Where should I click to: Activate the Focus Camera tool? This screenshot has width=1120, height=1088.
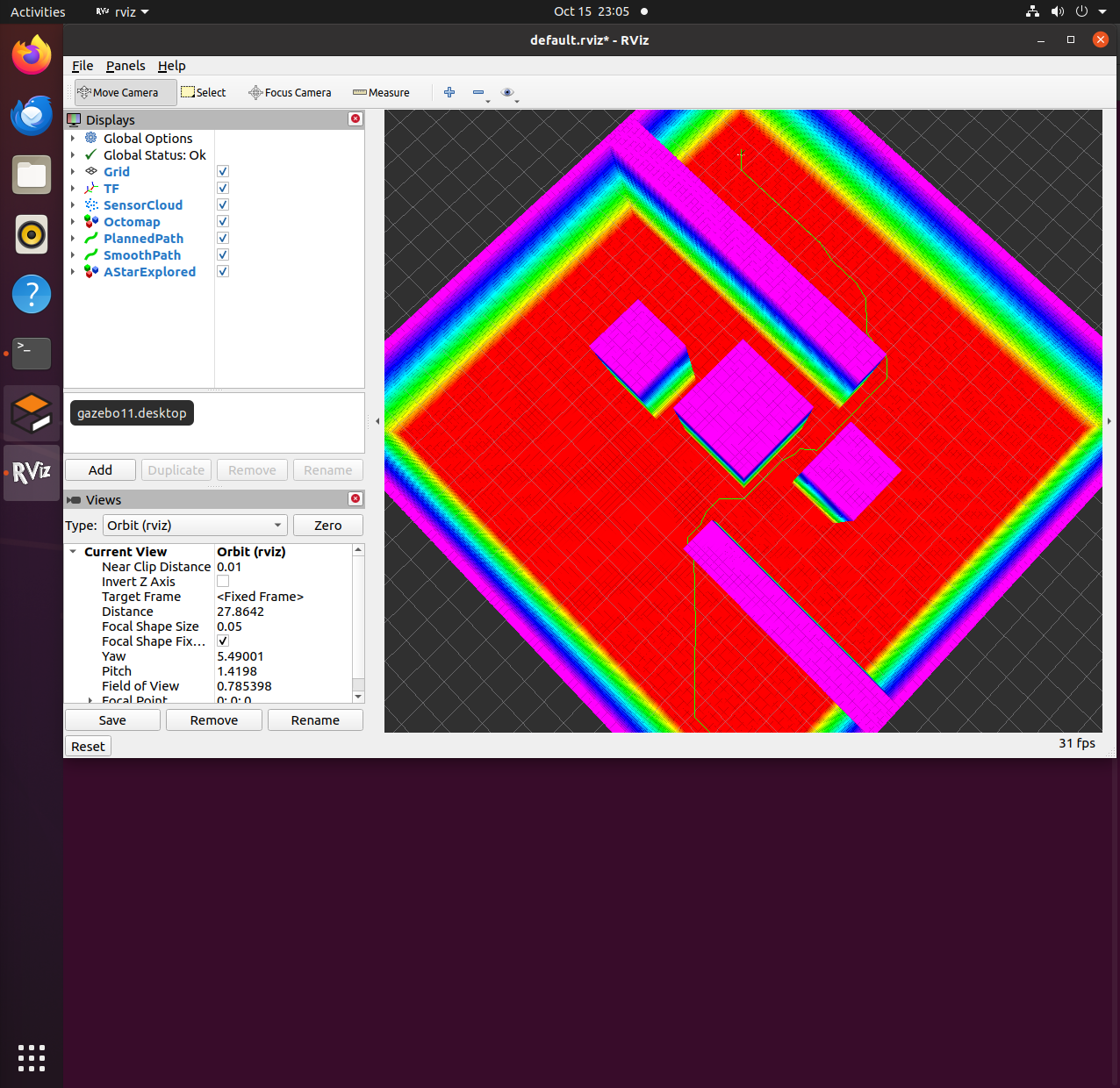[x=290, y=92]
